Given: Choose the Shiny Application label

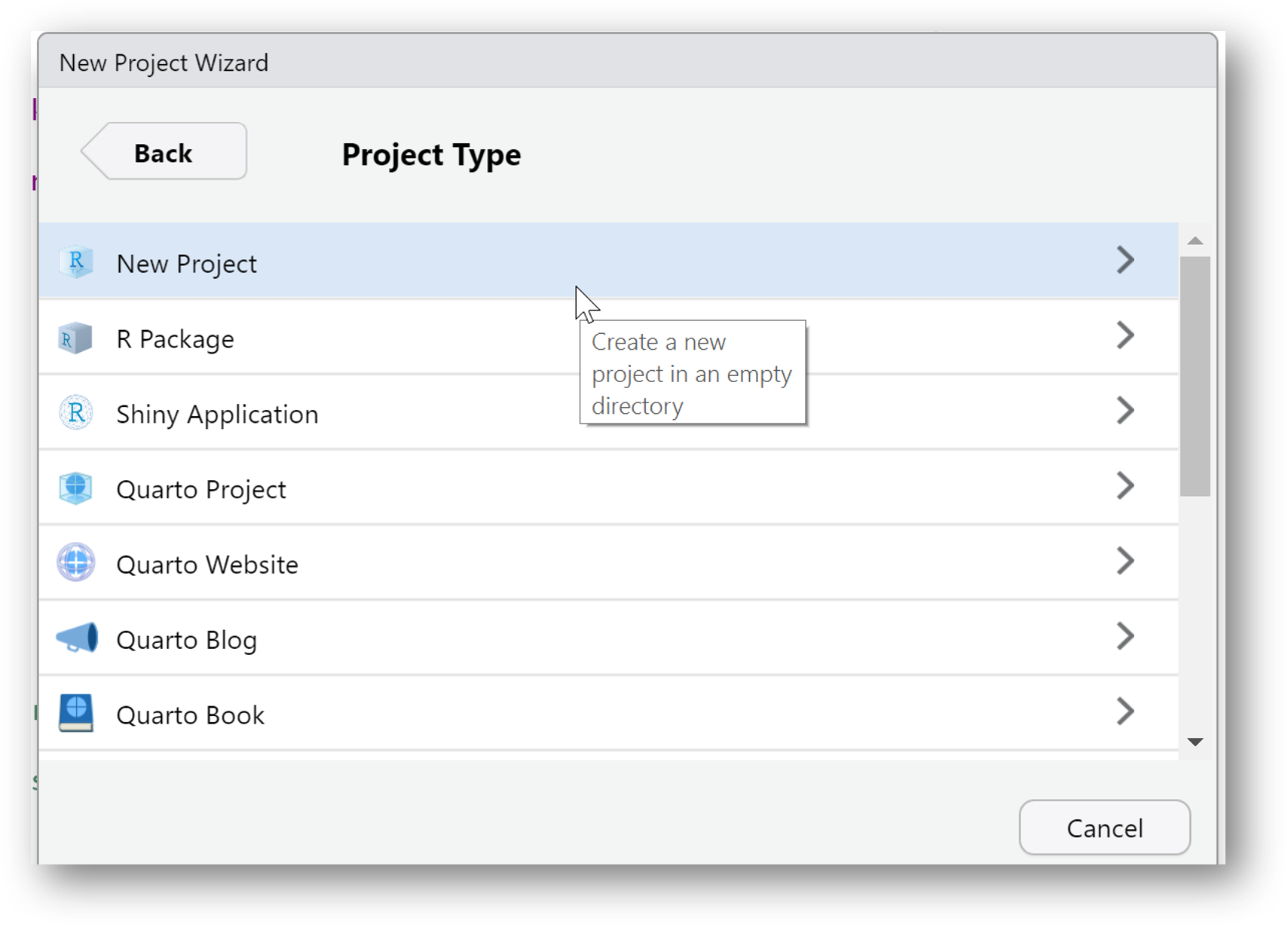Looking at the screenshot, I should tap(217, 415).
